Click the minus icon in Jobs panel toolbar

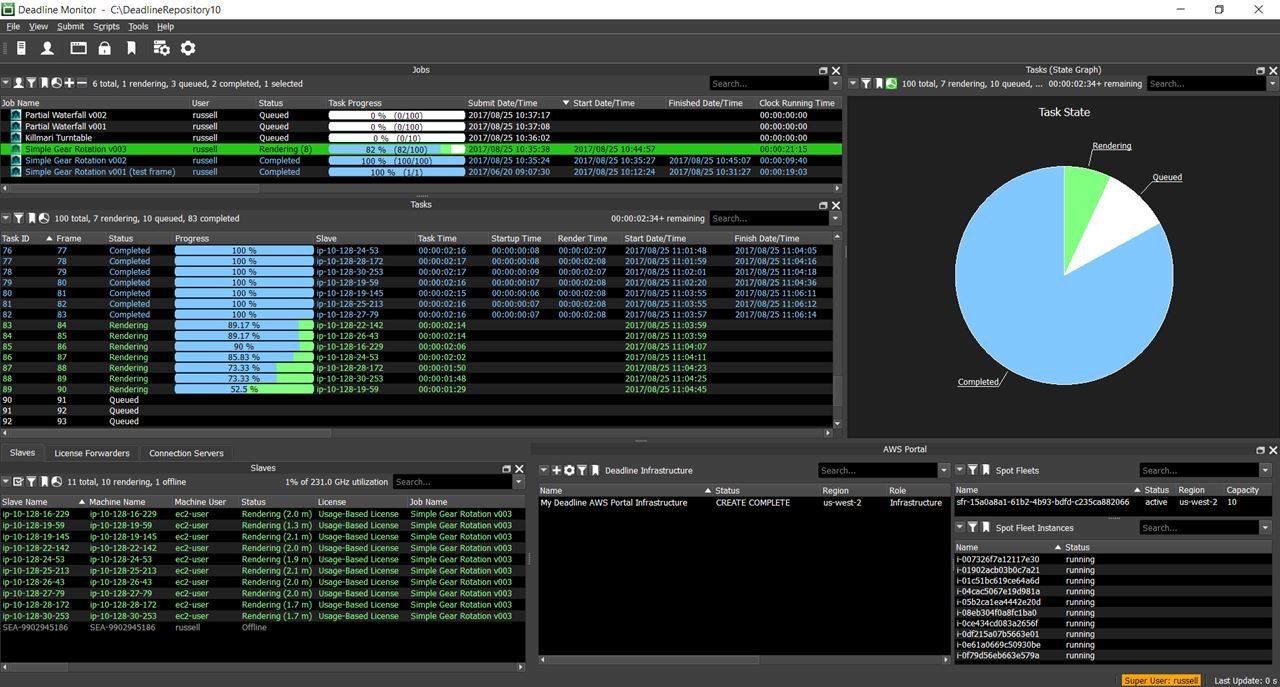click(x=82, y=83)
